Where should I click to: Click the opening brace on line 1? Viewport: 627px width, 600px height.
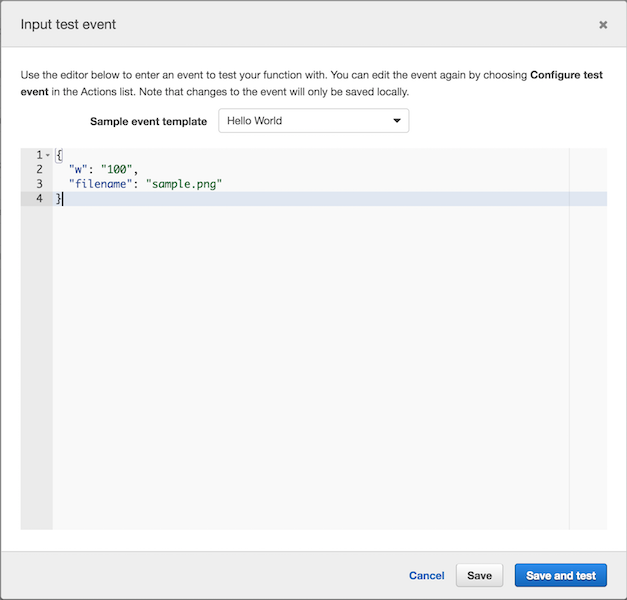[x=59, y=155]
